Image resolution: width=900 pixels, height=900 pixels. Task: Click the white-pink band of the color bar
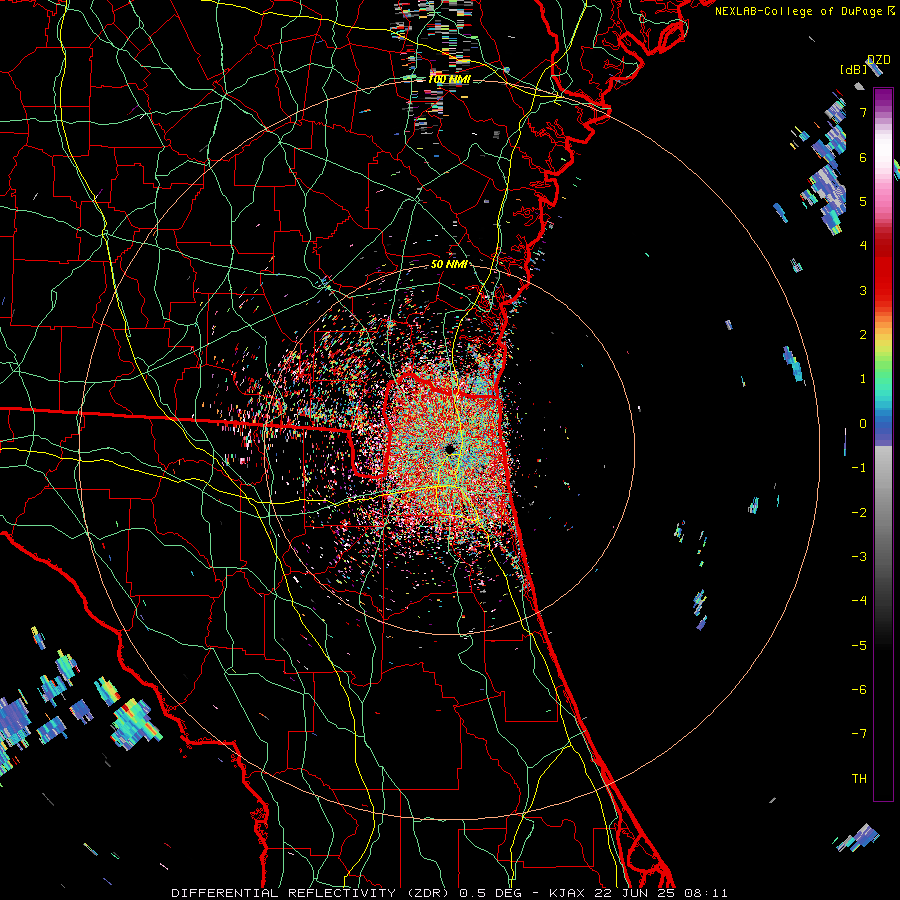[x=883, y=158]
